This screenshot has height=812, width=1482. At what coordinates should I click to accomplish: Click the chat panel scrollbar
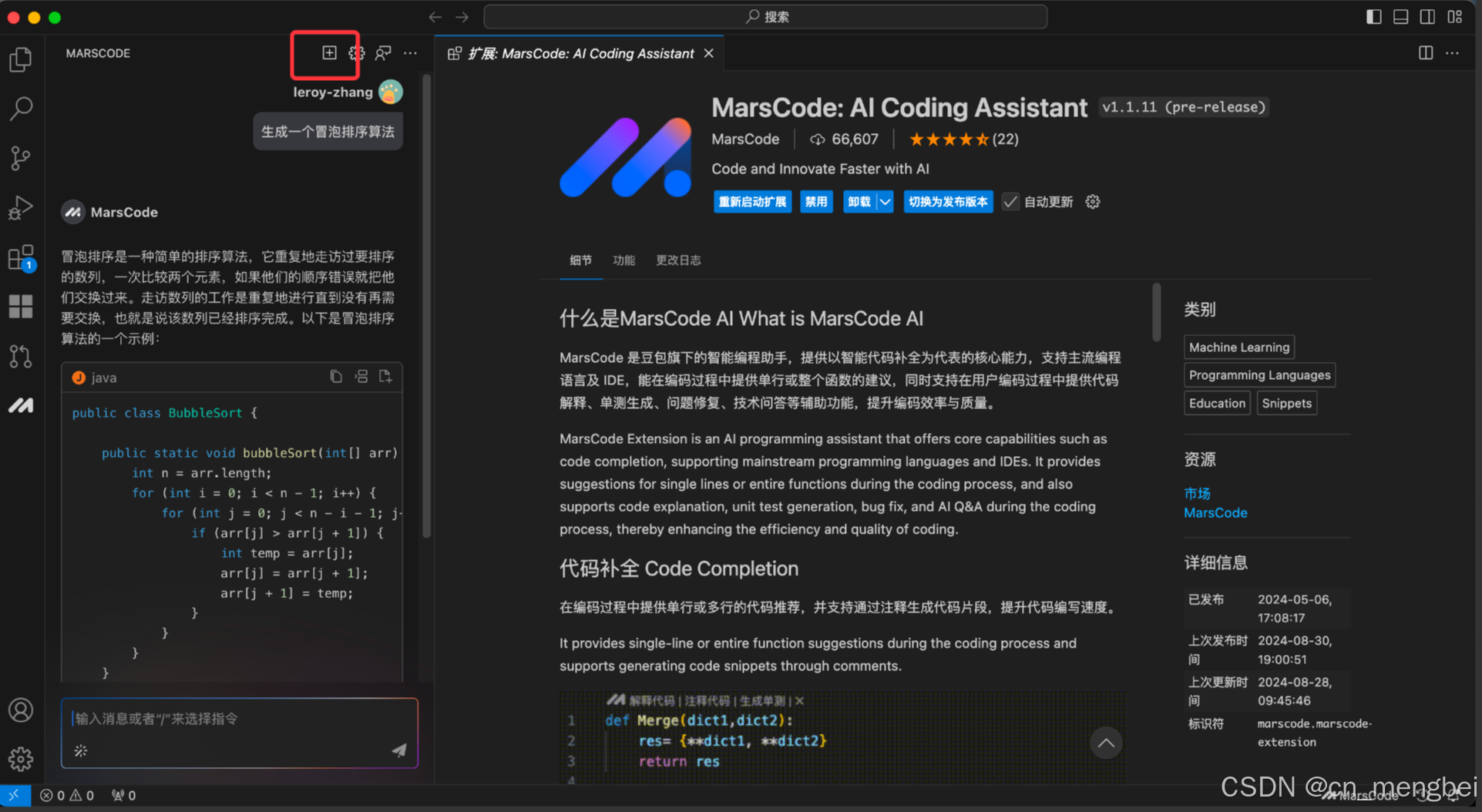[426, 307]
